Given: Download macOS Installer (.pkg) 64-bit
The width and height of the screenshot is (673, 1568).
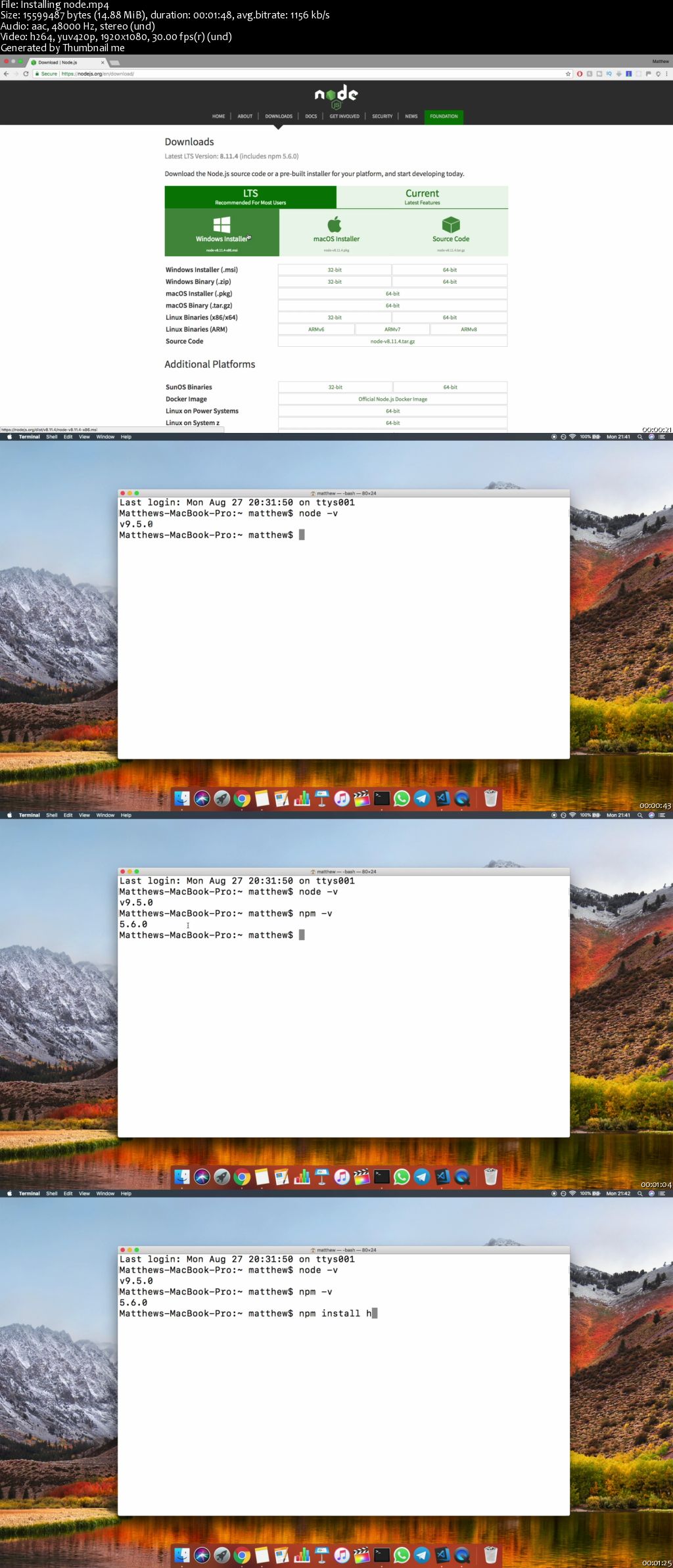Looking at the screenshot, I should point(392,294).
